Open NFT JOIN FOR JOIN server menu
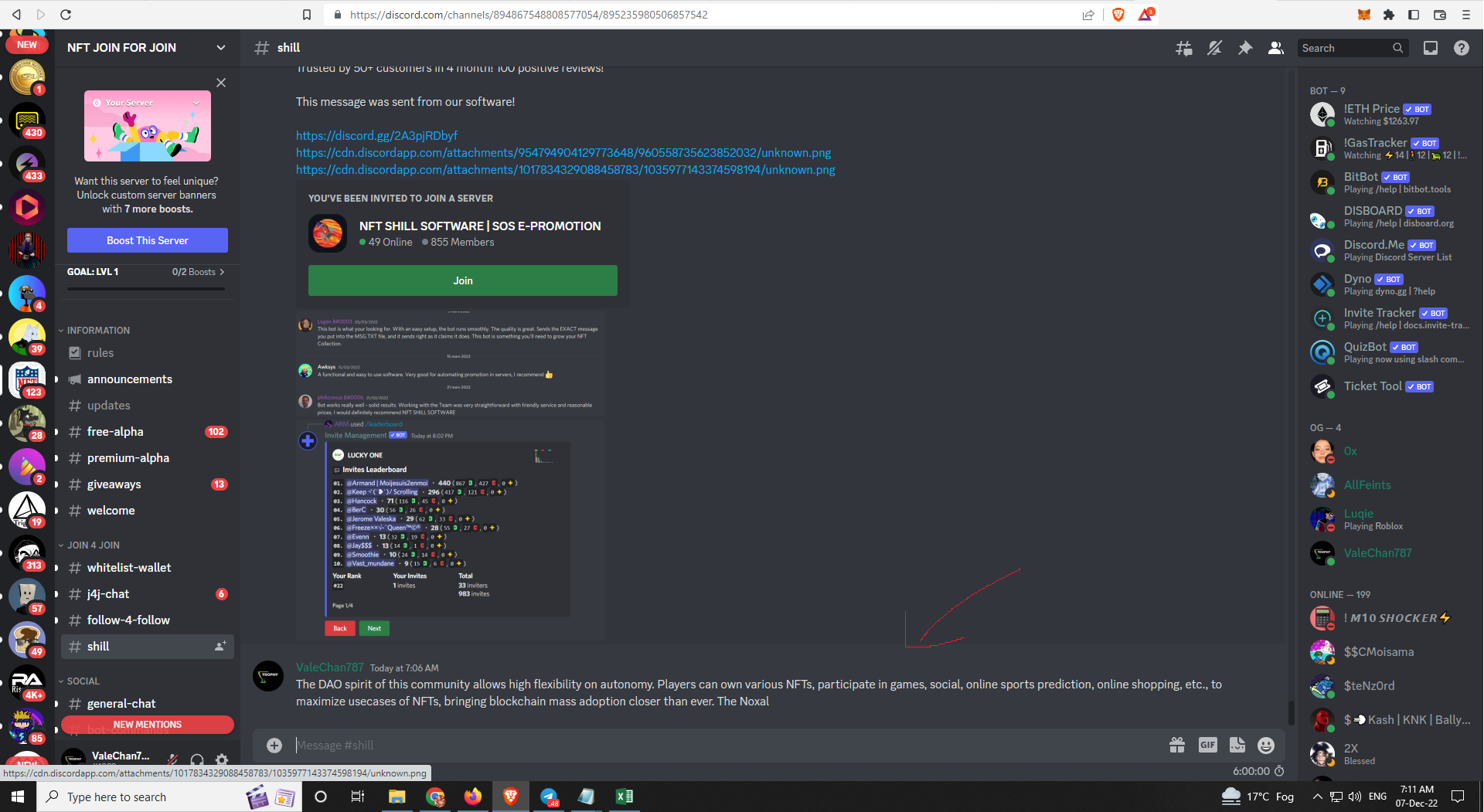Image resolution: width=1484 pixels, height=812 pixels. (147, 47)
